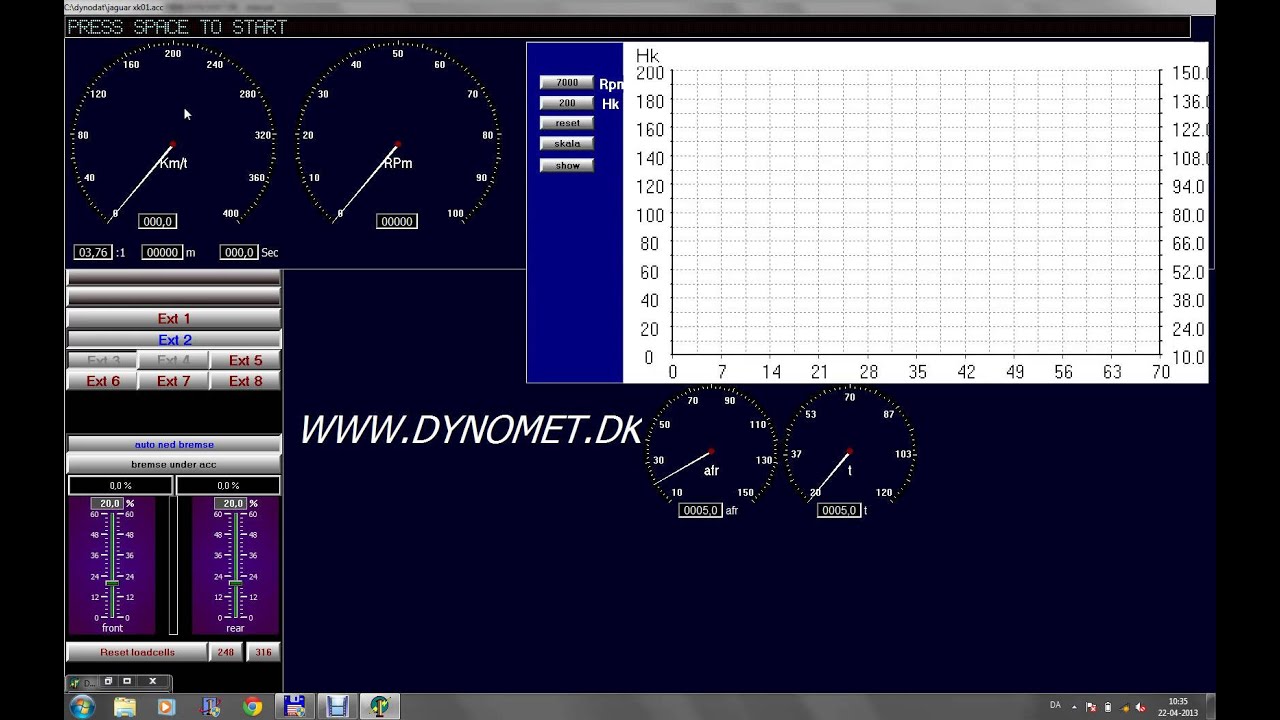Click the reset graph button
1280x720 pixels.
567,123
